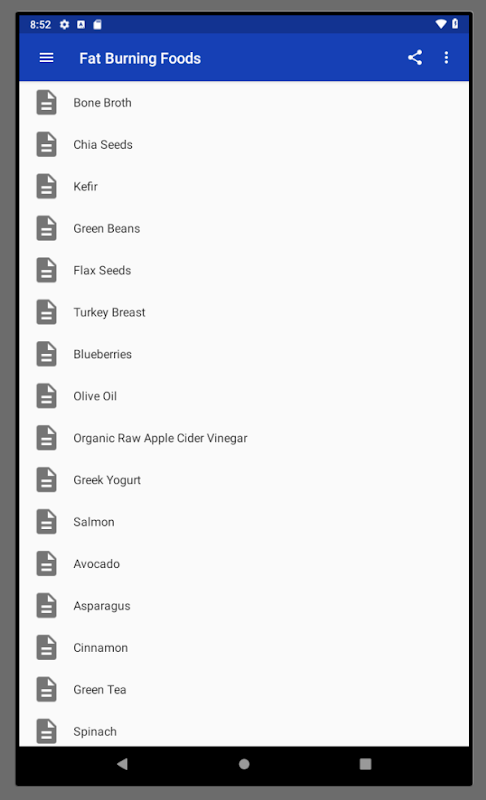Click the document icon beside Bone Broth
This screenshot has height=800, width=486.
pos(46,103)
